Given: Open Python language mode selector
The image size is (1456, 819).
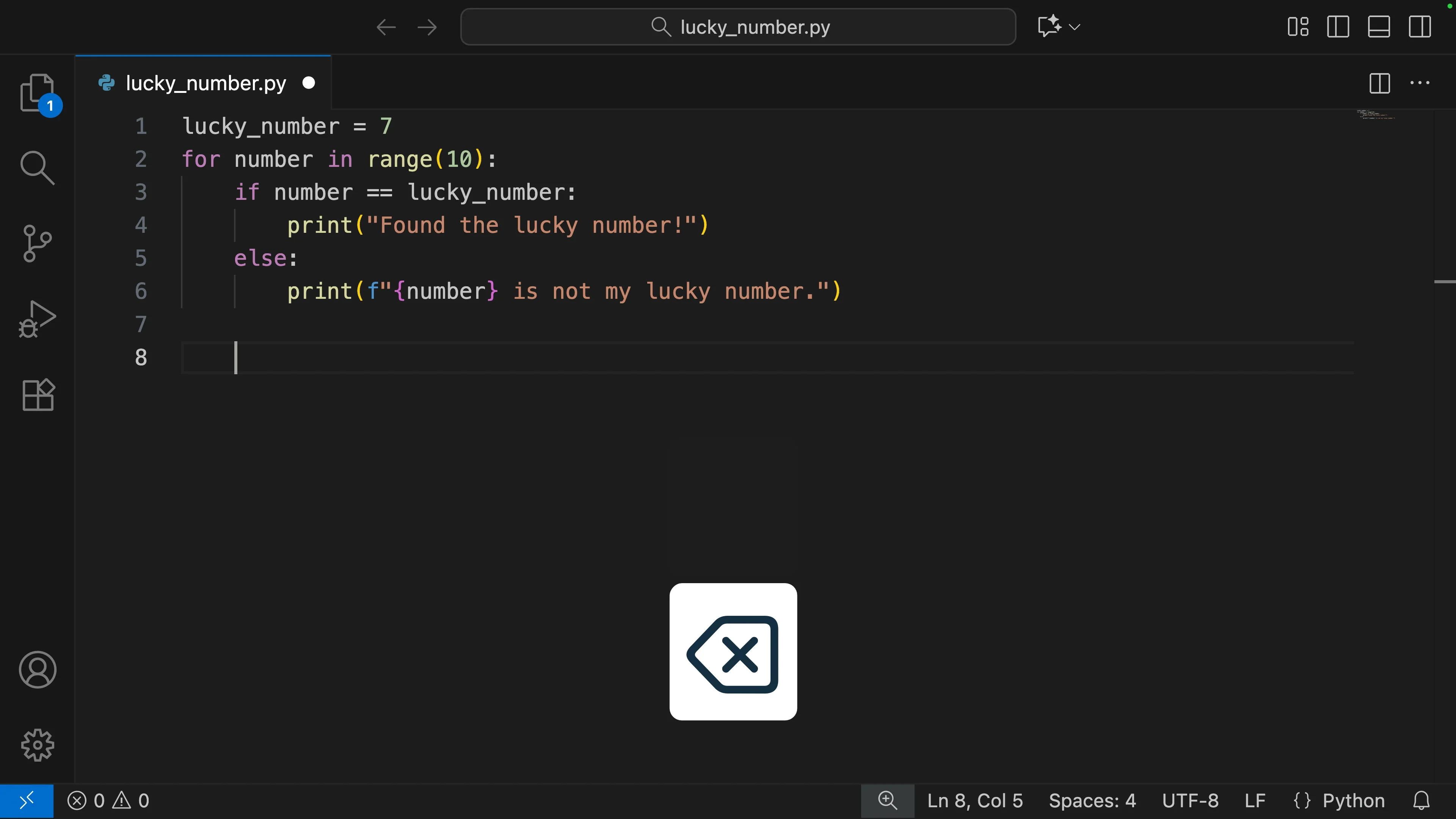Looking at the screenshot, I should click(x=1353, y=800).
